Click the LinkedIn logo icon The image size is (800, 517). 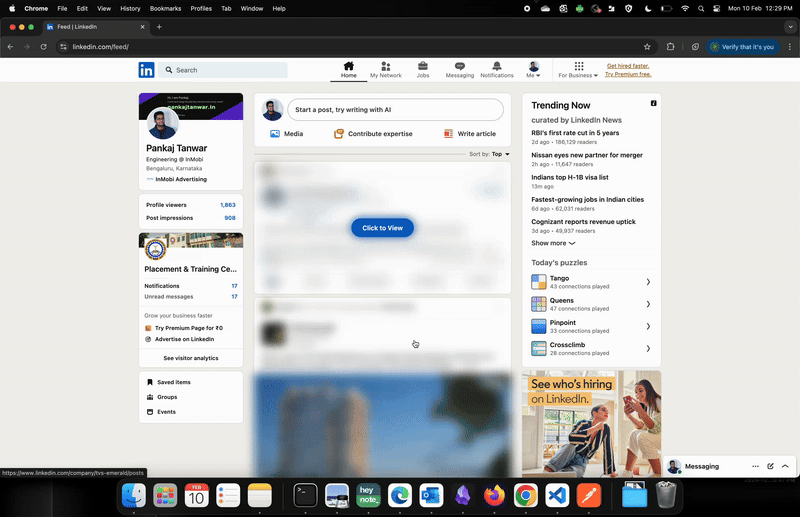click(146, 70)
